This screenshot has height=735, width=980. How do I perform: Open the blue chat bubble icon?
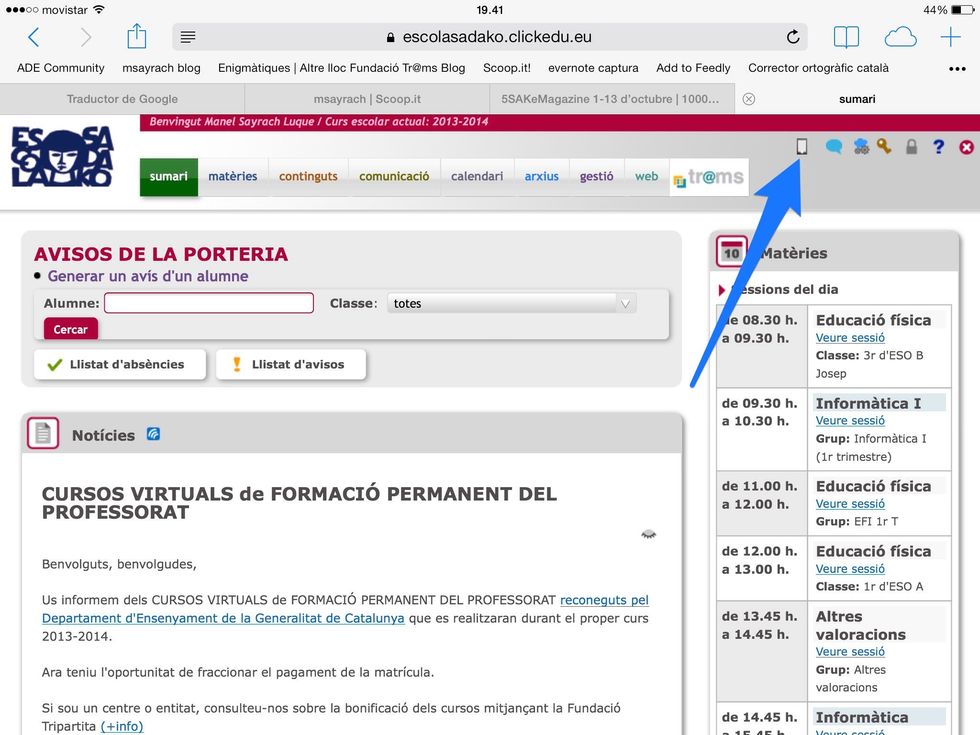point(833,147)
